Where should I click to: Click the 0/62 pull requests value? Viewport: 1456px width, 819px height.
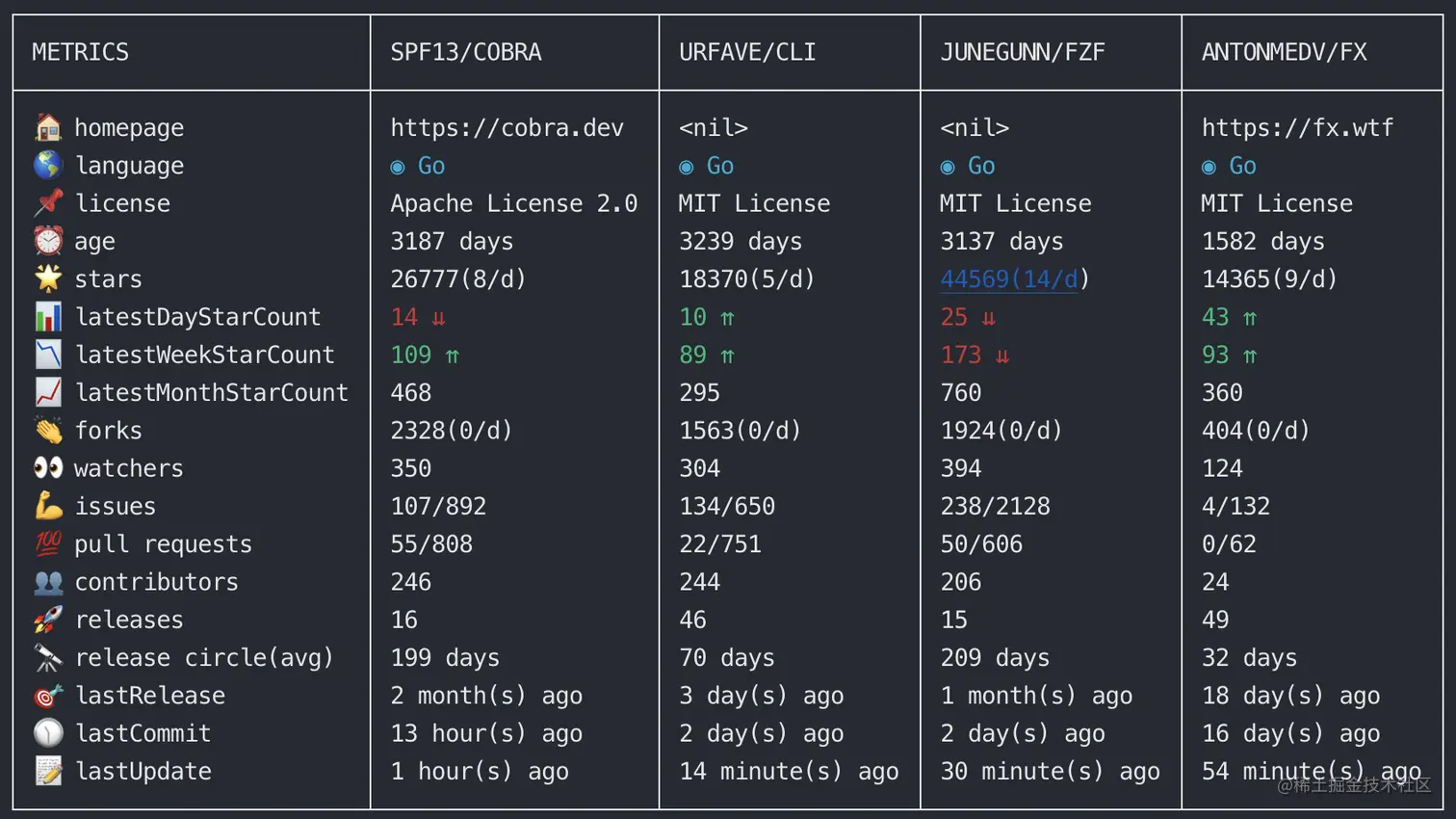(x=1229, y=544)
